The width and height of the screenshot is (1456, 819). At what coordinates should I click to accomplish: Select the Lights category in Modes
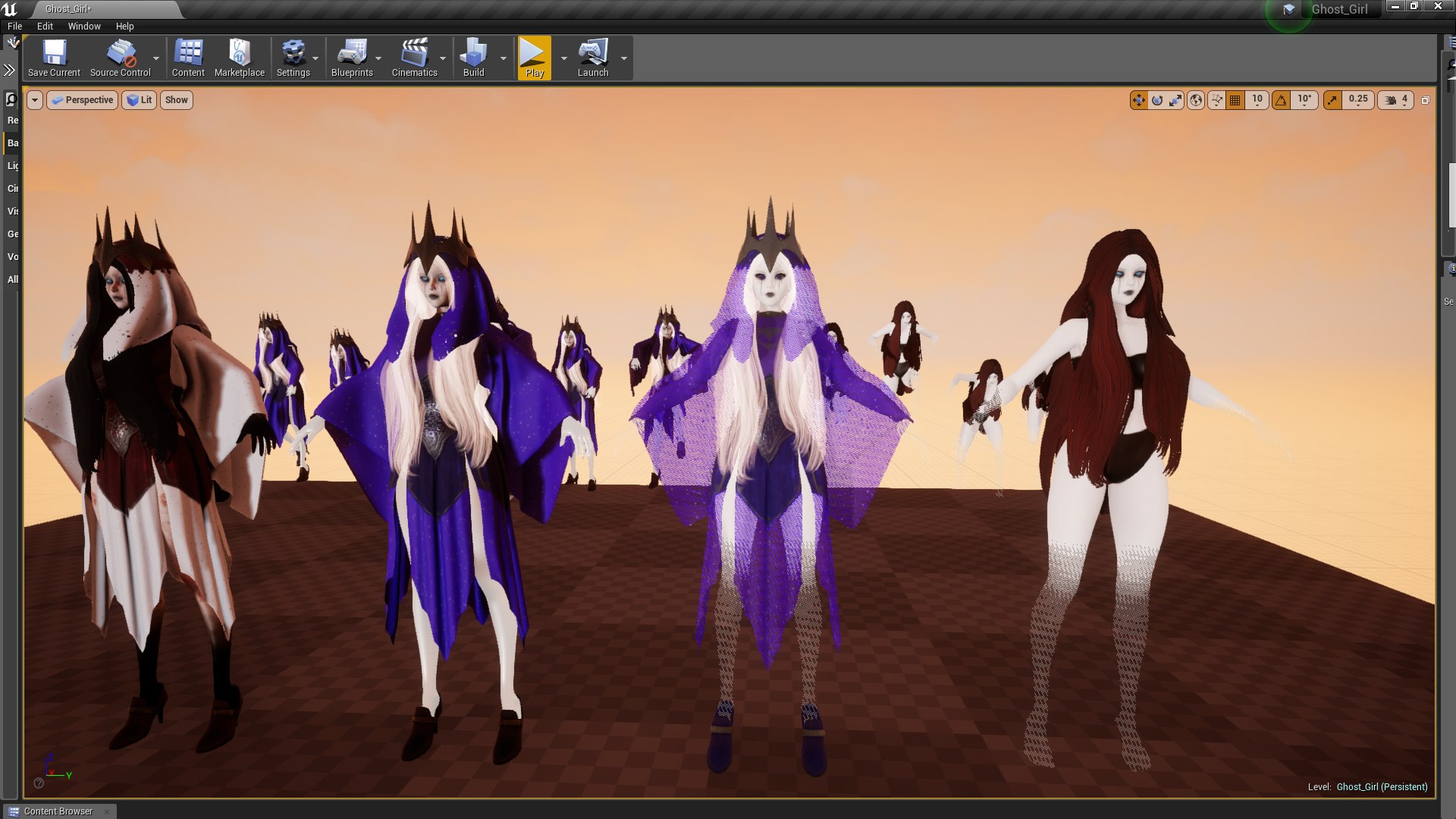click(x=13, y=166)
